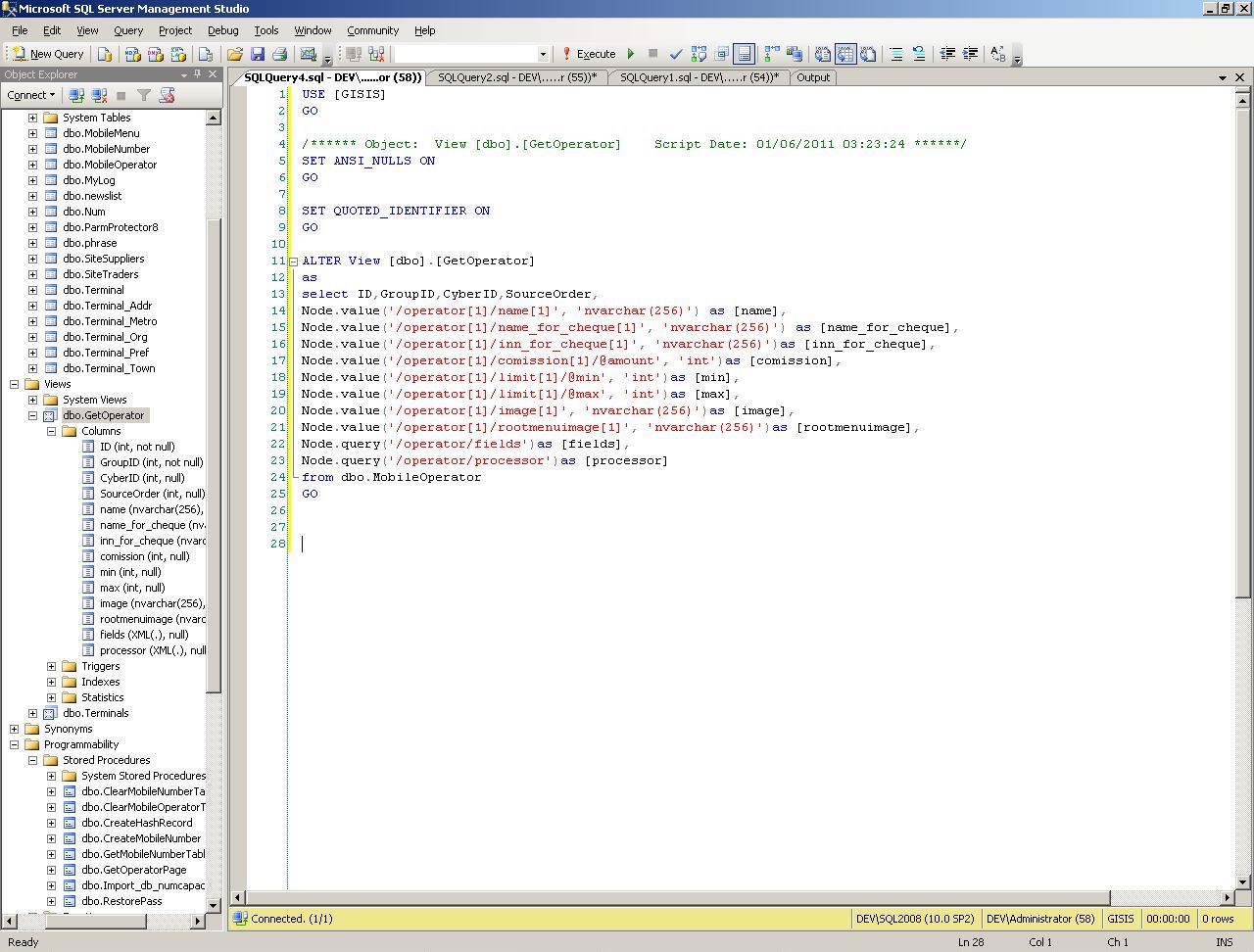
Task: Open the Community menu
Action: (373, 30)
